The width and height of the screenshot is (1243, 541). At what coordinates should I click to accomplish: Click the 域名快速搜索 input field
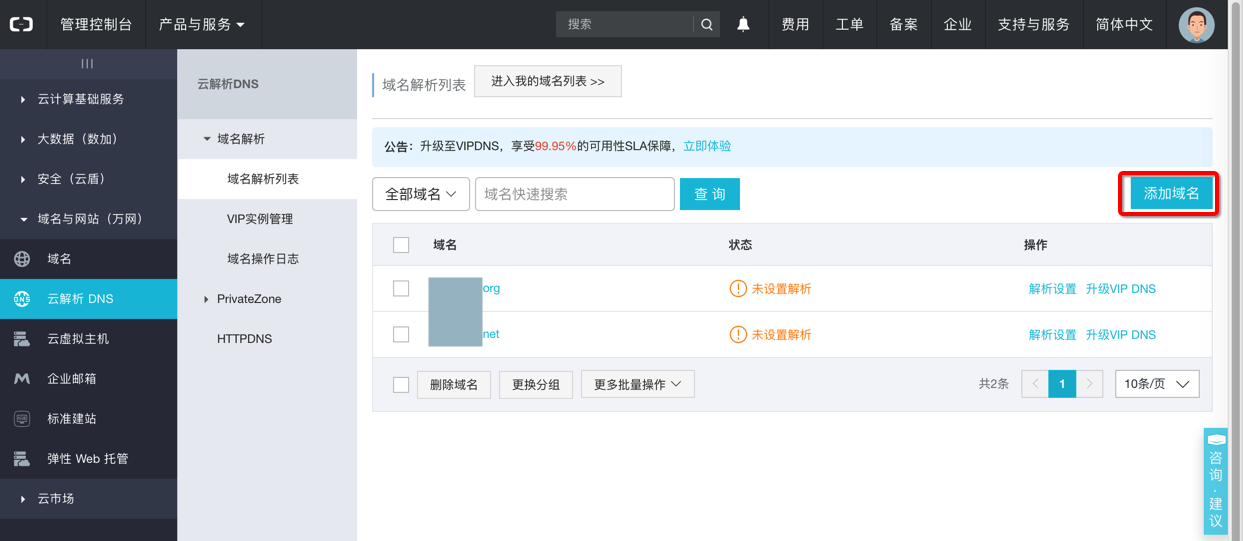click(x=574, y=194)
